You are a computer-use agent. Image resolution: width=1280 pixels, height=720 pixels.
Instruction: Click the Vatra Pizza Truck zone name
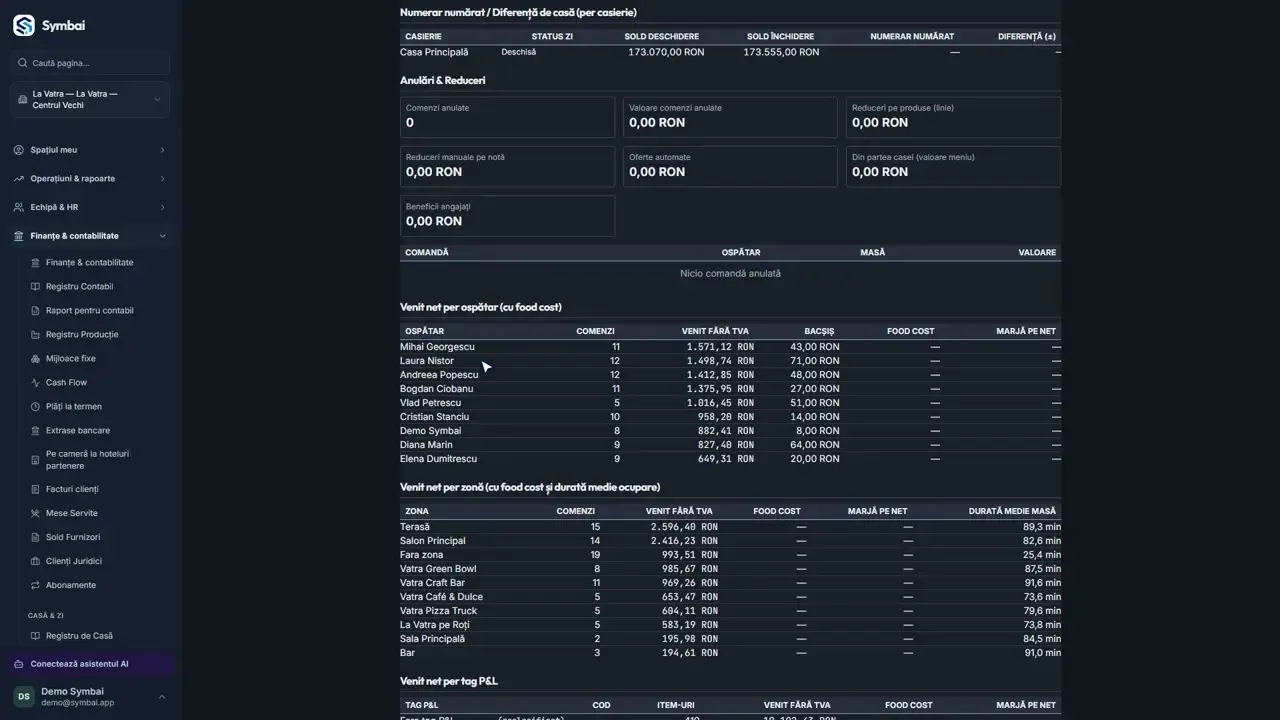[x=438, y=611]
